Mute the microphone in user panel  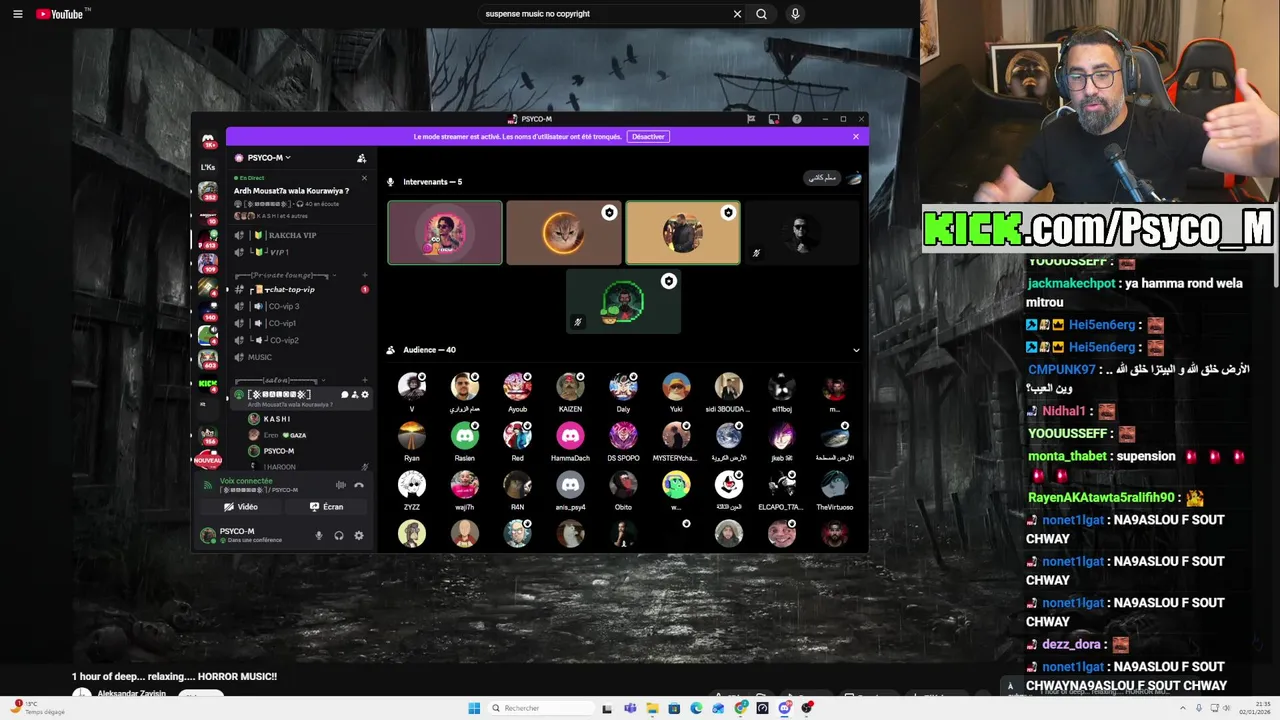pyautogui.click(x=319, y=535)
